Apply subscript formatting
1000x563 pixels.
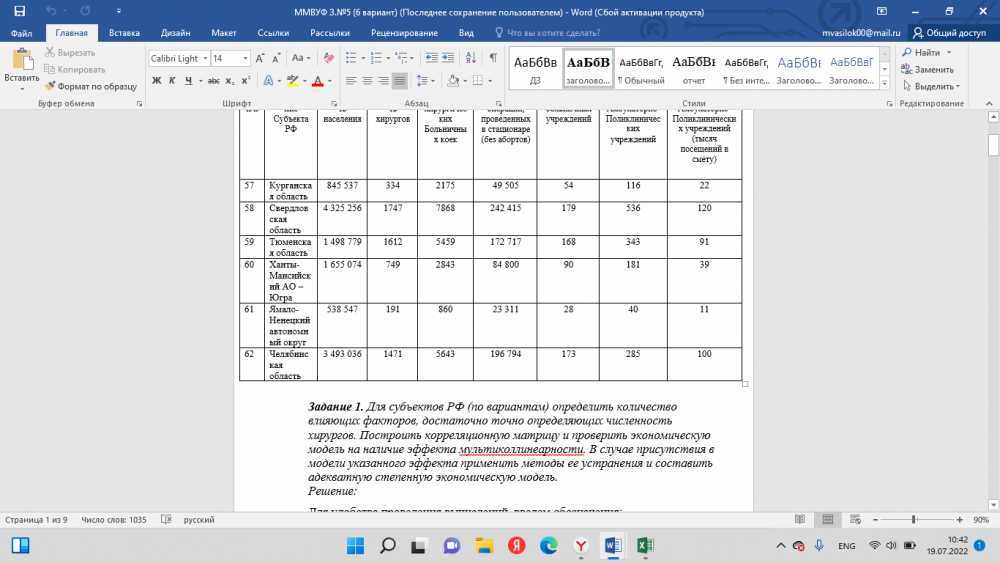228,81
